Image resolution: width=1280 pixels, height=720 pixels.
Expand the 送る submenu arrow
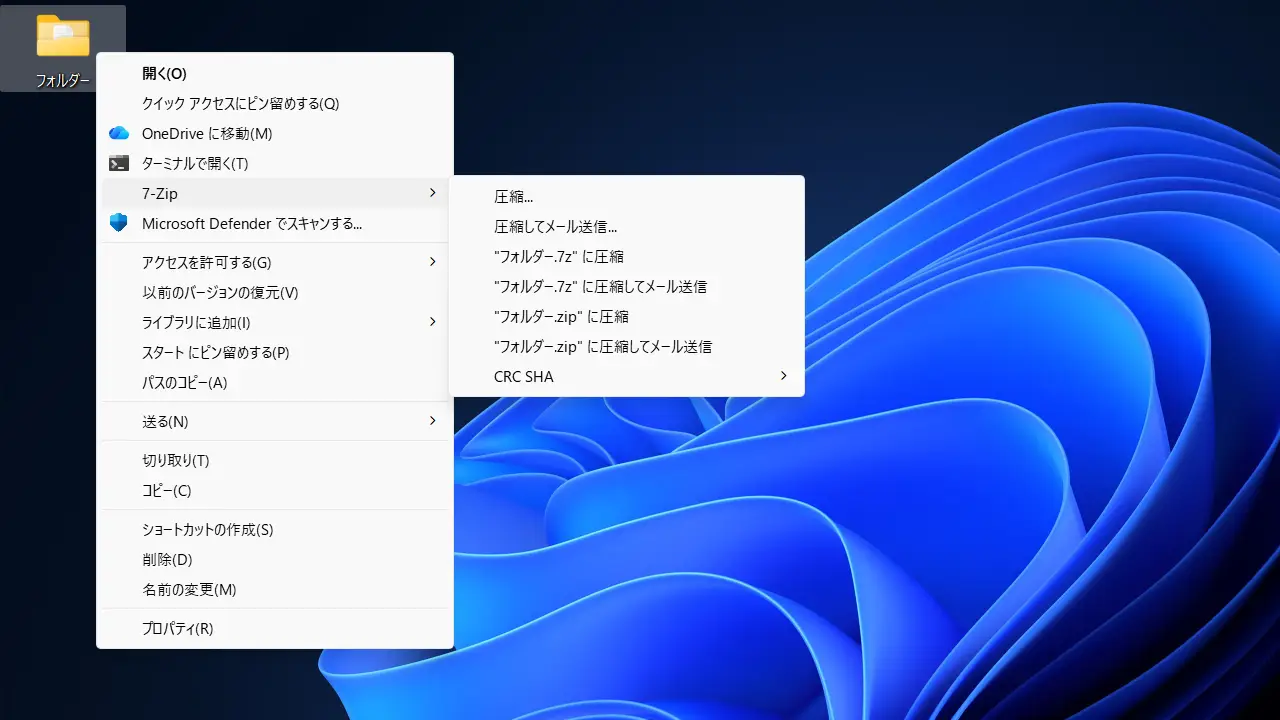pyautogui.click(x=432, y=421)
